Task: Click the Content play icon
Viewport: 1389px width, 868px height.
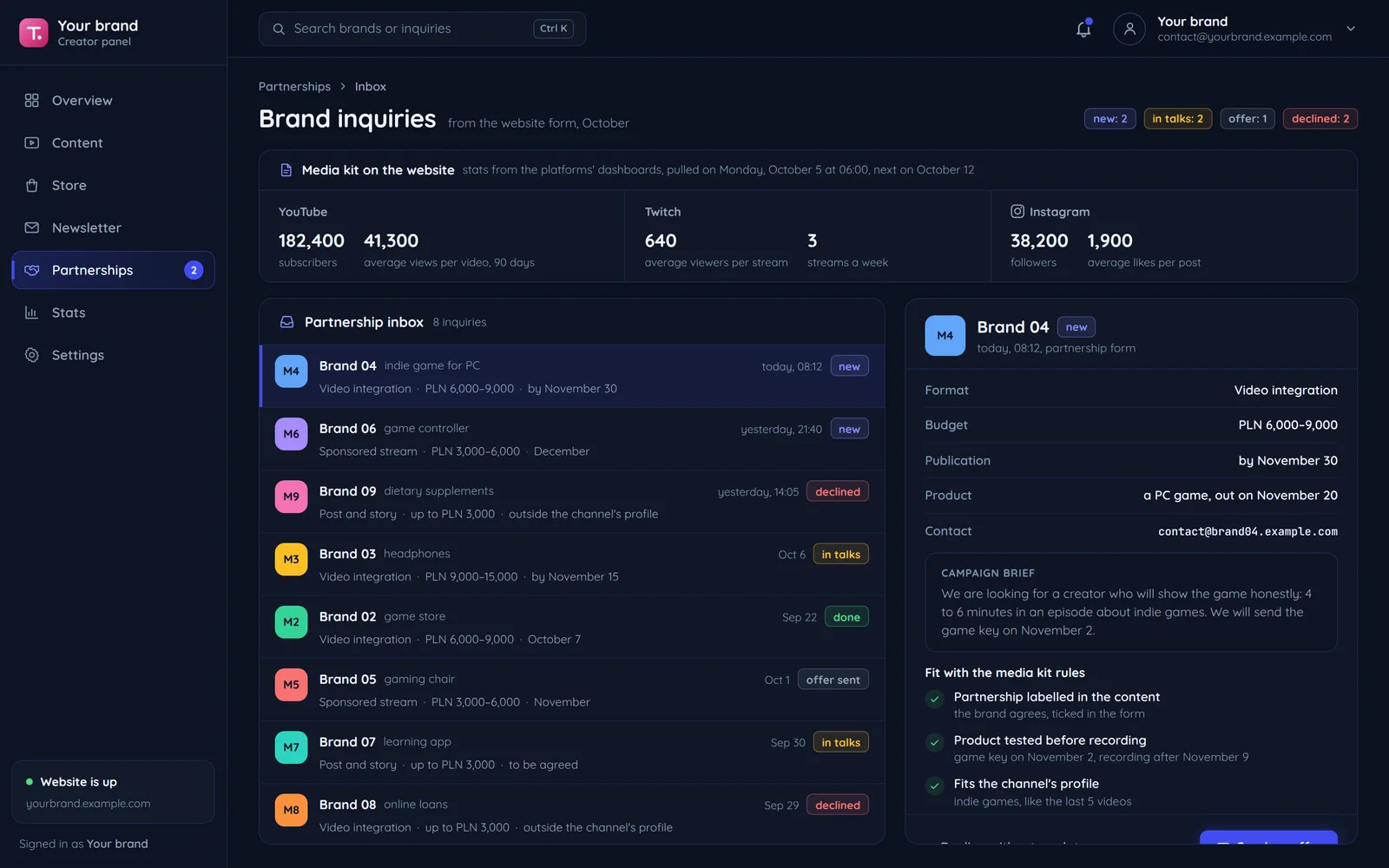Action: (32, 143)
